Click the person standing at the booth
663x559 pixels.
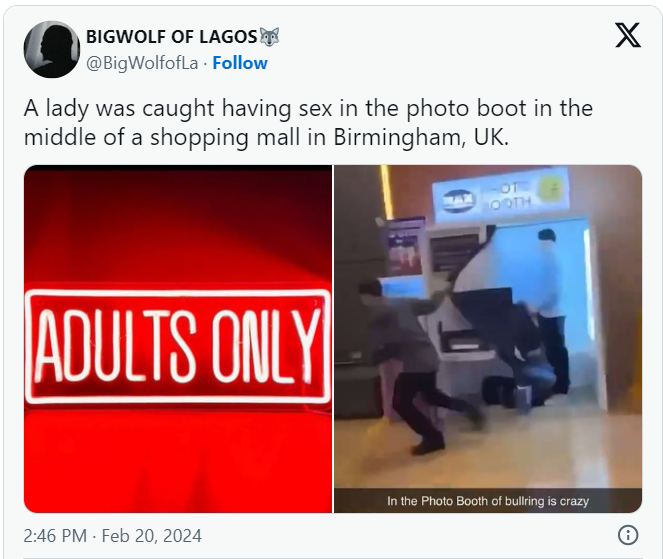pyautogui.click(x=553, y=311)
